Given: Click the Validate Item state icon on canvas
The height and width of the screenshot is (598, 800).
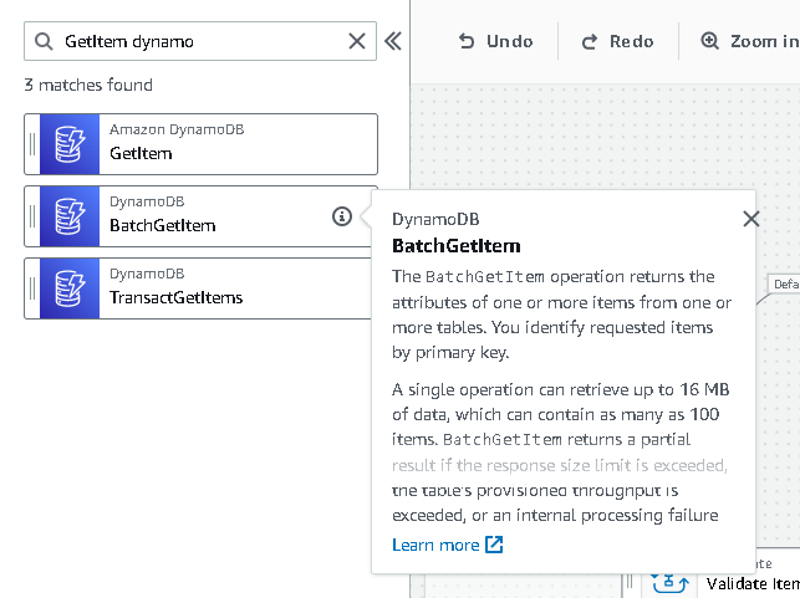Looking at the screenshot, I should coord(668,581).
